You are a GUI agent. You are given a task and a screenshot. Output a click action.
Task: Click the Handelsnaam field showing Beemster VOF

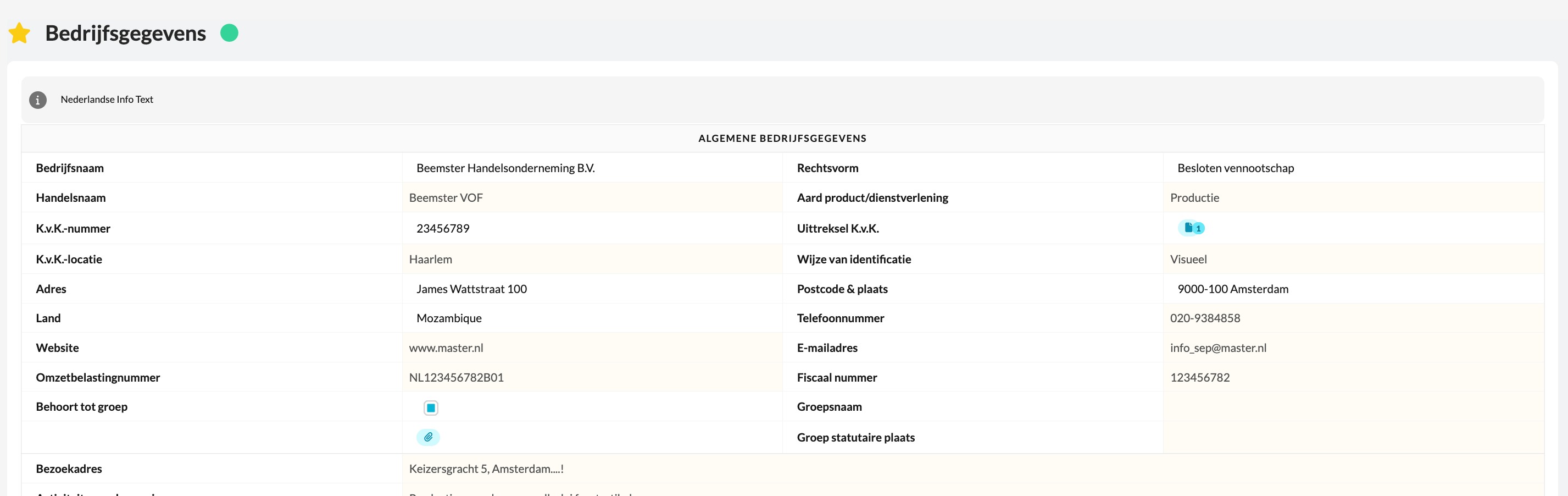pyautogui.click(x=592, y=198)
